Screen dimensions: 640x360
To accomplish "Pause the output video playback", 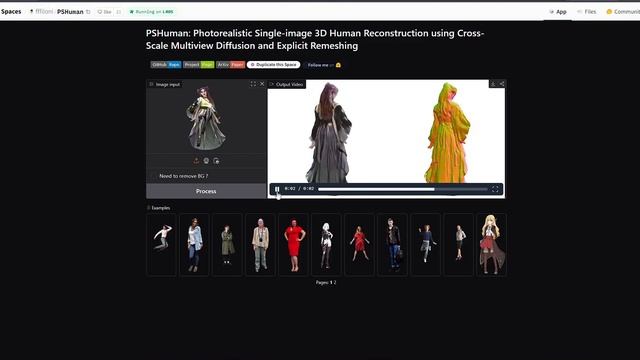I will [277, 189].
